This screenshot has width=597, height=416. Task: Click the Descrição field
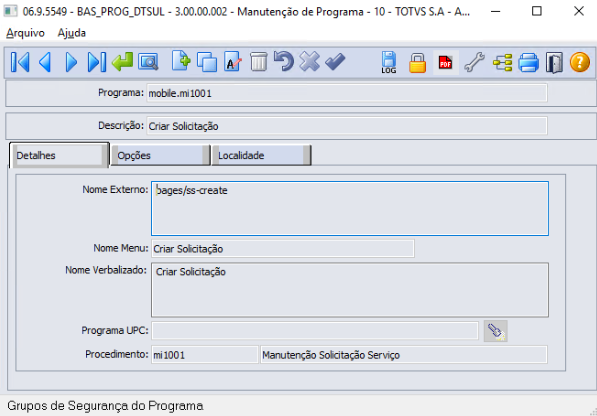pyautogui.click(x=347, y=126)
